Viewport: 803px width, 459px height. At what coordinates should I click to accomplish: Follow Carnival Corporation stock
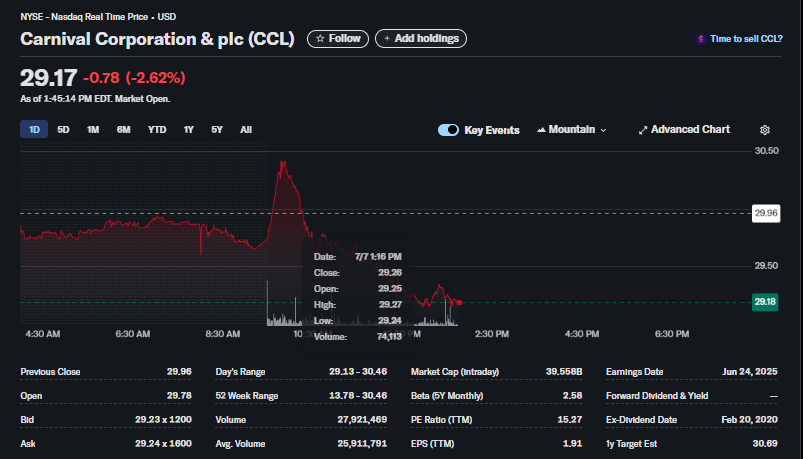coord(338,38)
